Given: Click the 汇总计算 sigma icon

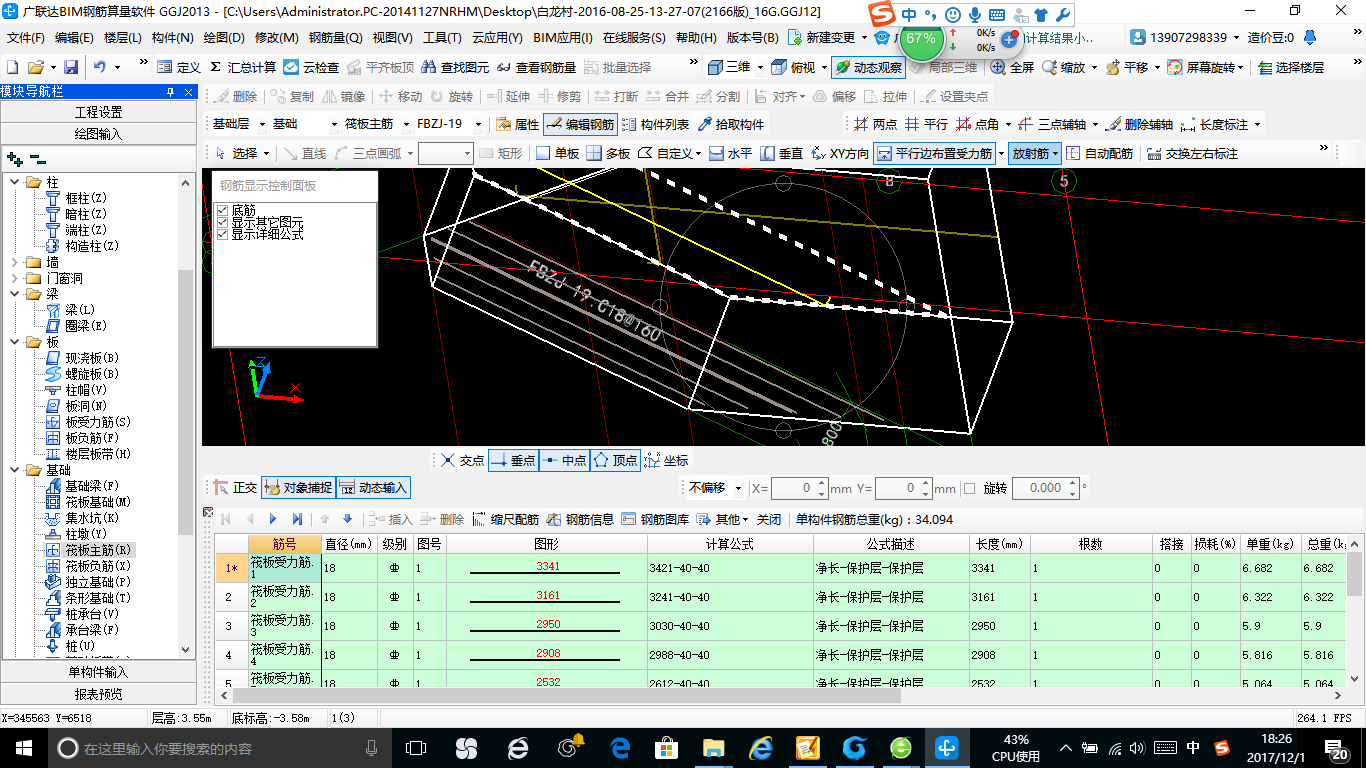Looking at the screenshot, I should click(x=244, y=67).
